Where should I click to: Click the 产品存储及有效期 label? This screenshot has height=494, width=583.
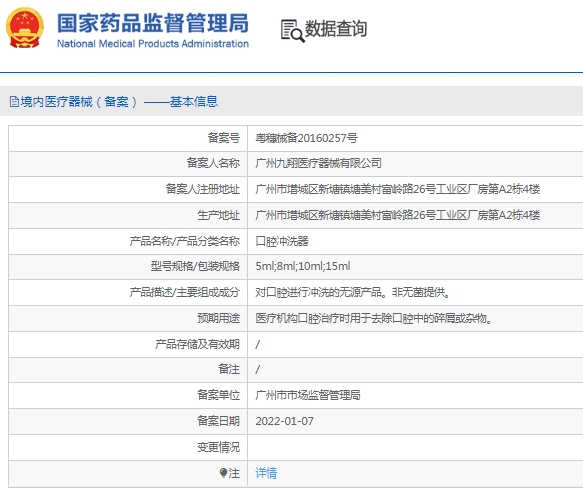point(197,344)
